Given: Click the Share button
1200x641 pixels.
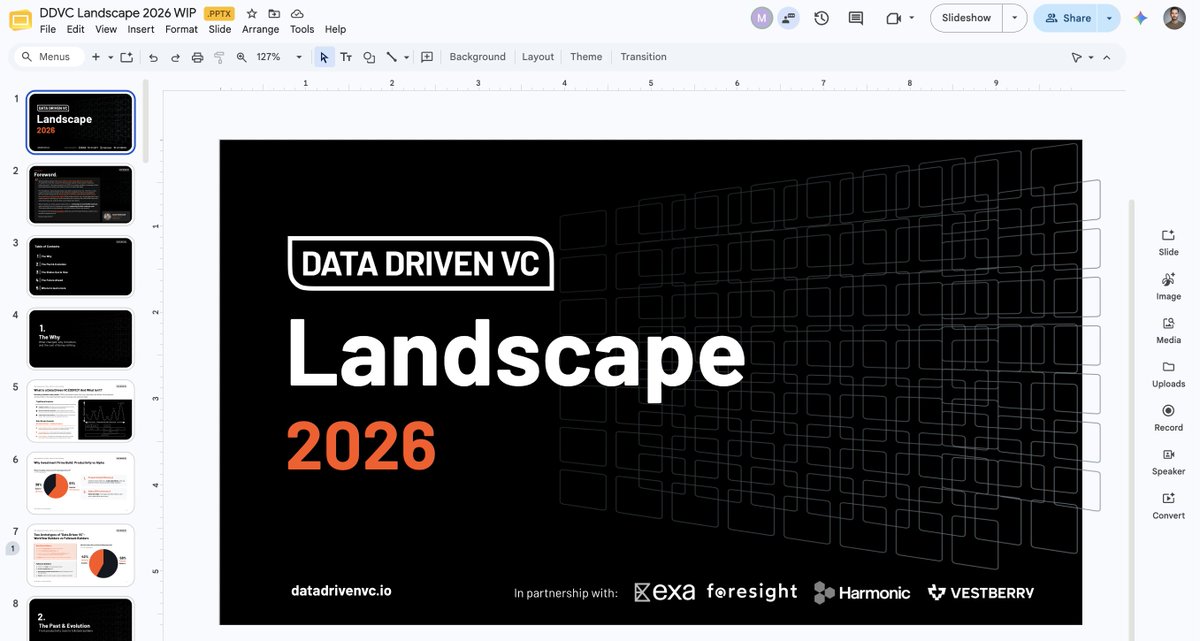Looking at the screenshot, I should tap(1066, 18).
